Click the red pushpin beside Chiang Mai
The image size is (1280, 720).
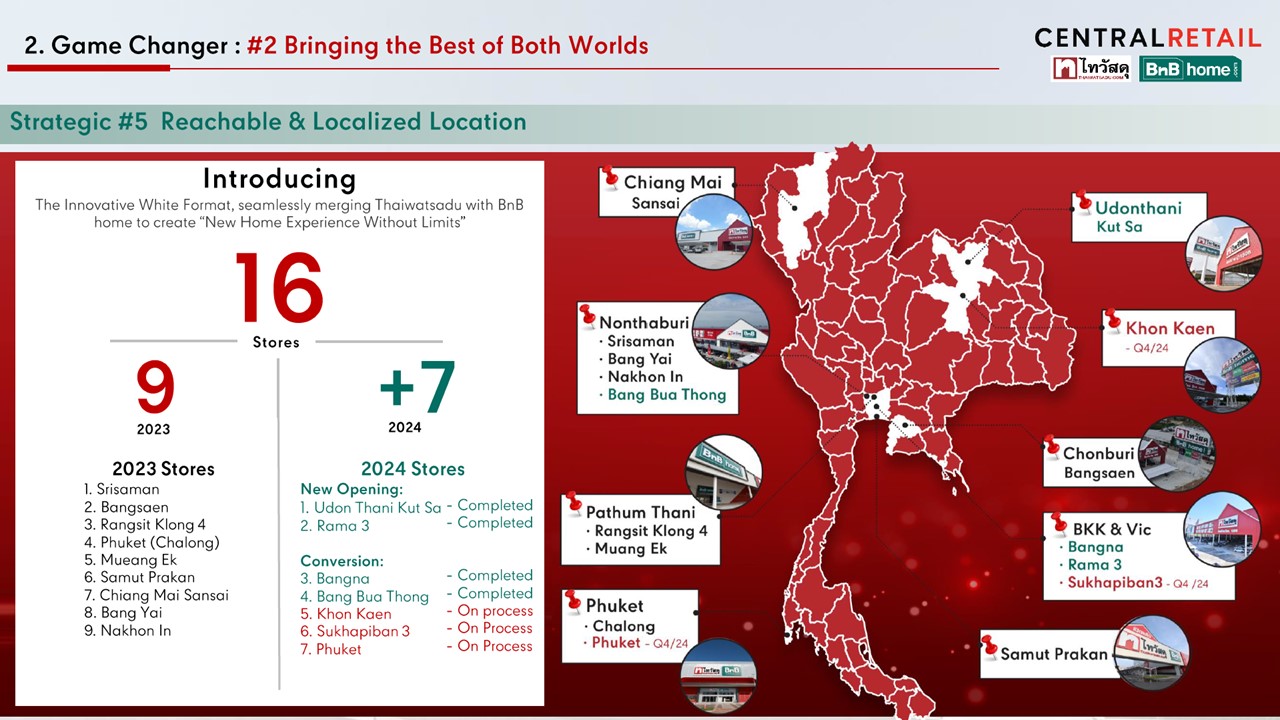(609, 178)
